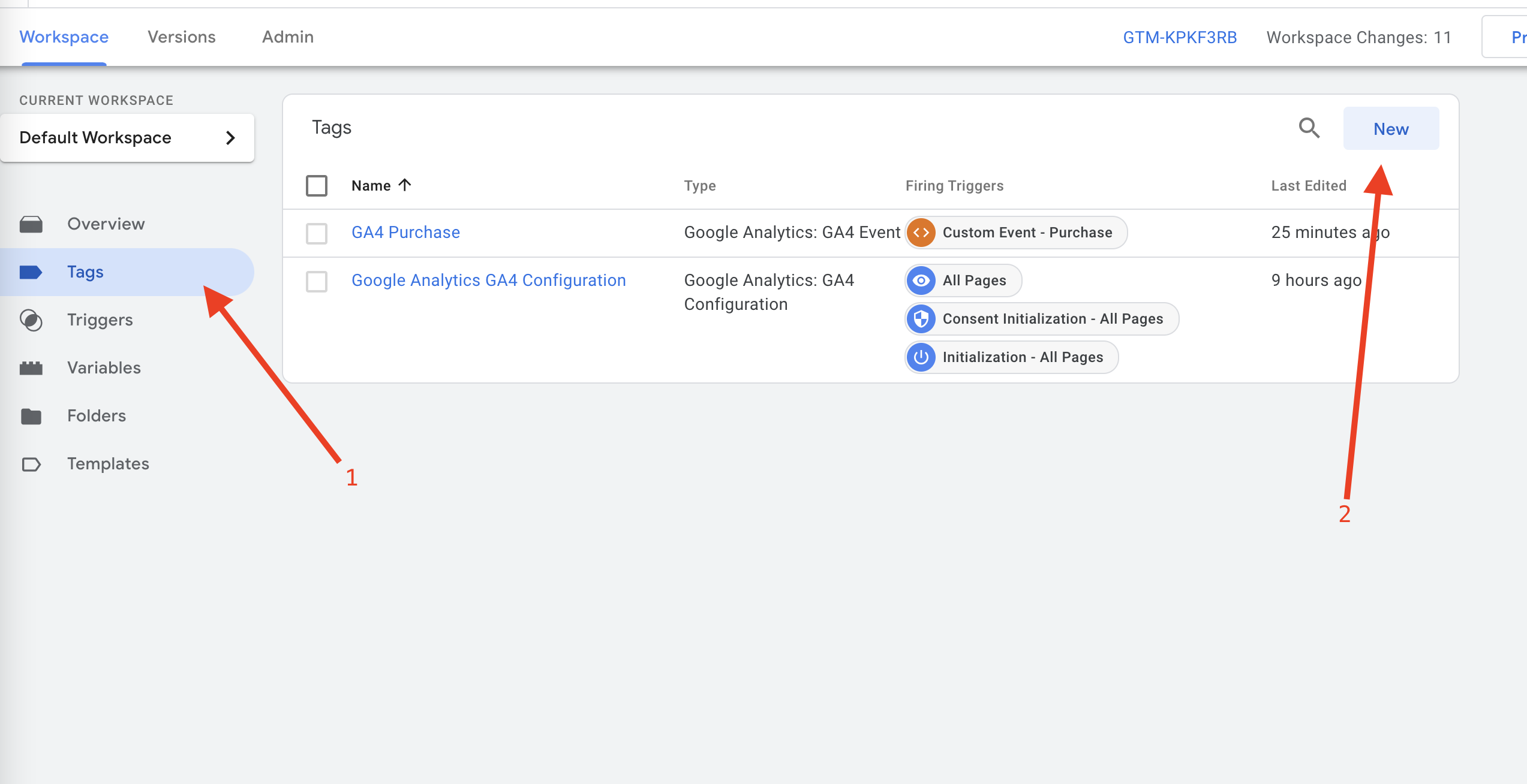Click the orange Custom Event trigger icon

point(921,233)
